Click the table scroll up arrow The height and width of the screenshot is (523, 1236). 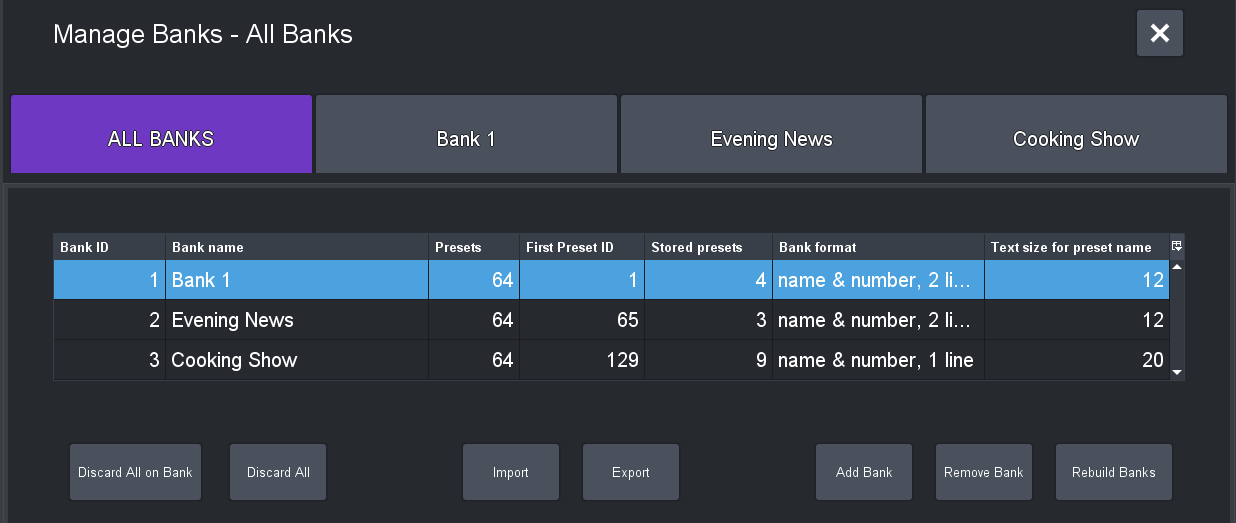(1177, 267)
